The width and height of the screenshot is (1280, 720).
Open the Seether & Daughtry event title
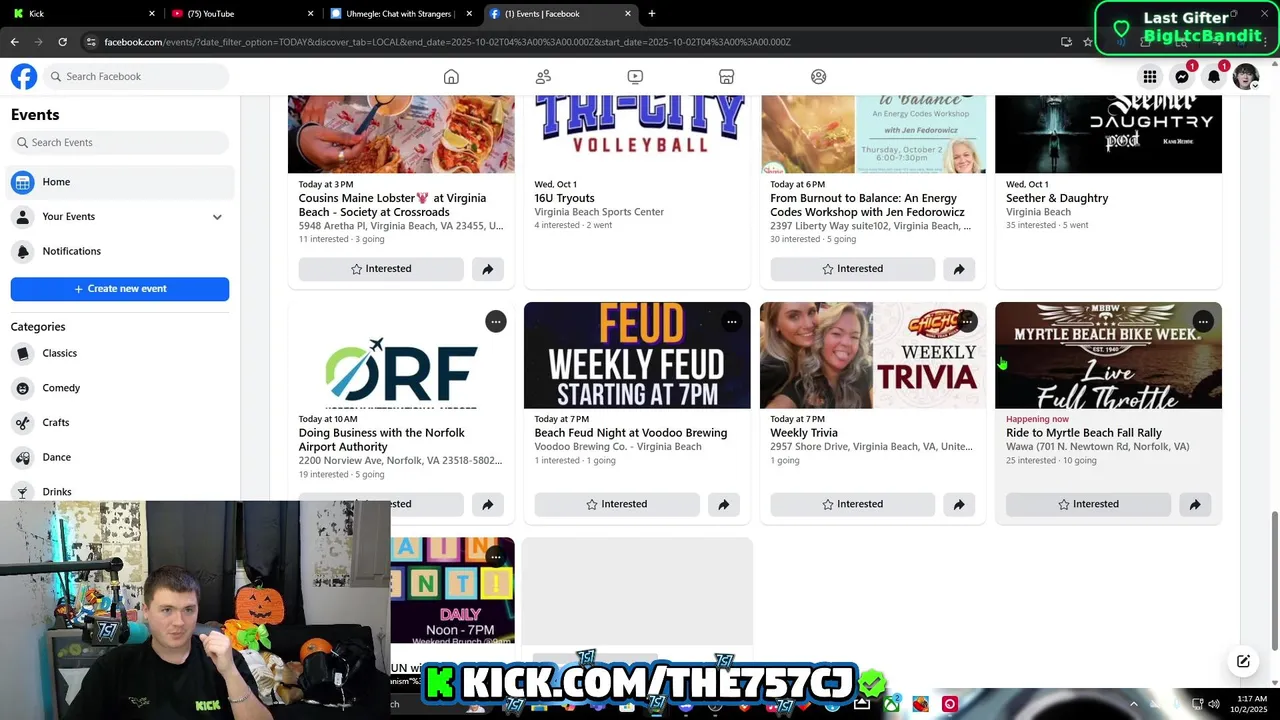click(x=1057, y=198)
